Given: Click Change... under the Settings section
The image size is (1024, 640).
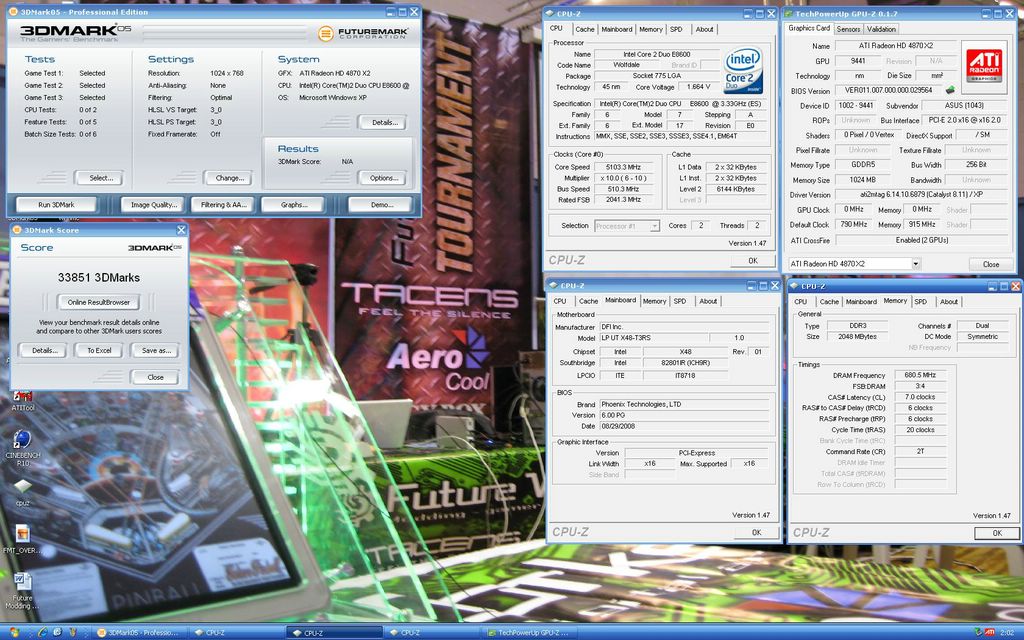Looking at the screenshot, I should 229,178.
